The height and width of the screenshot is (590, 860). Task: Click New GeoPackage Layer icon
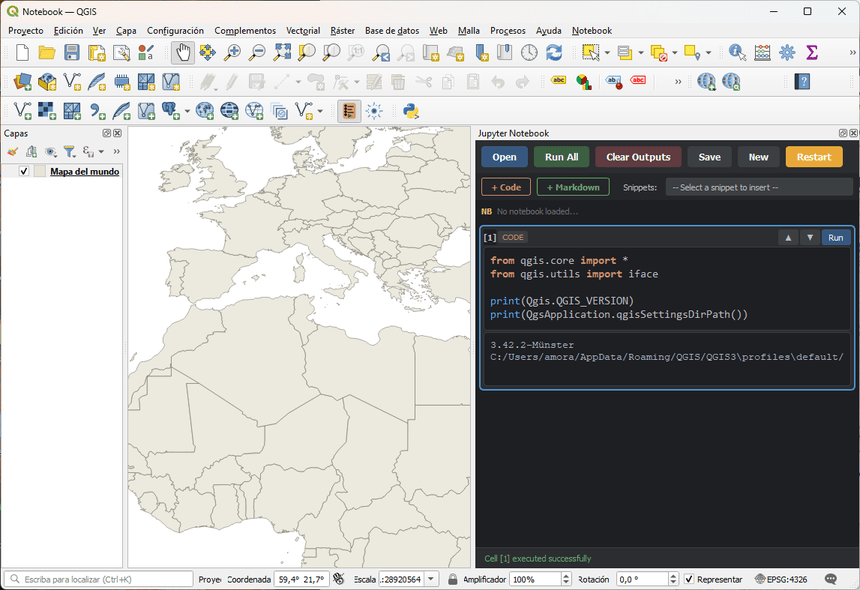pyautogui.click(x=47, y=82)
